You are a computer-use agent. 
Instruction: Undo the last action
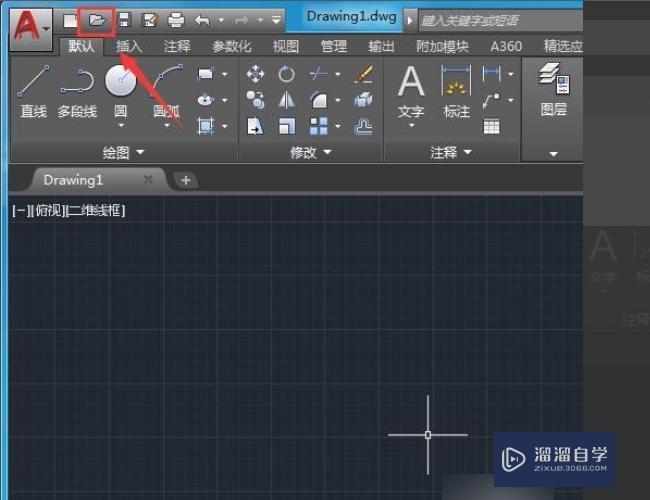(x=202, y=20)
